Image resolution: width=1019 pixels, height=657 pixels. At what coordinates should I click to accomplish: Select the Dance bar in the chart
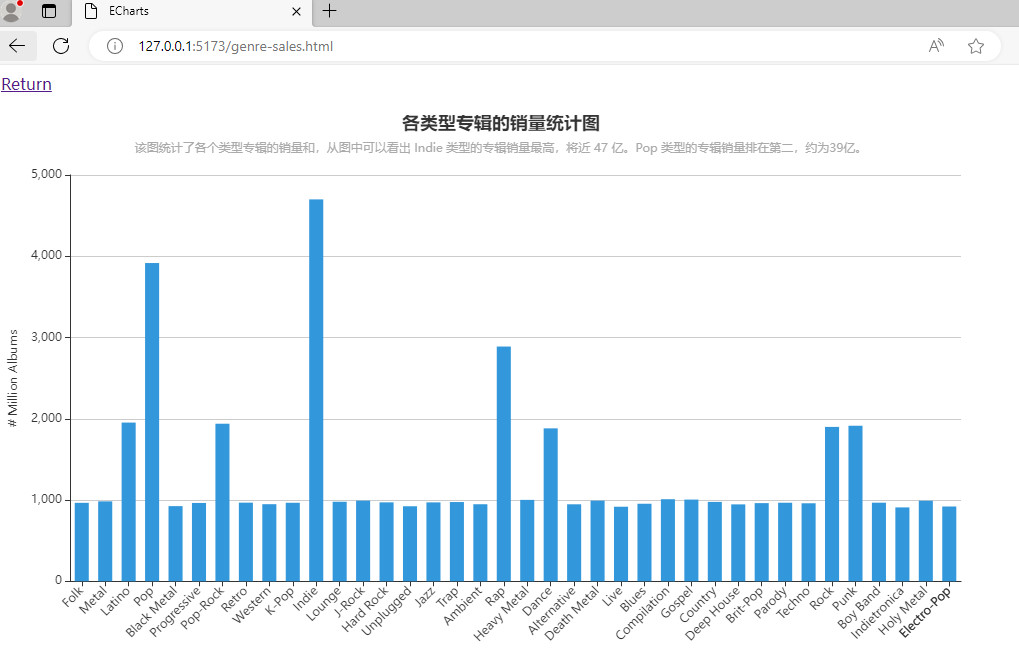(551, 504)
